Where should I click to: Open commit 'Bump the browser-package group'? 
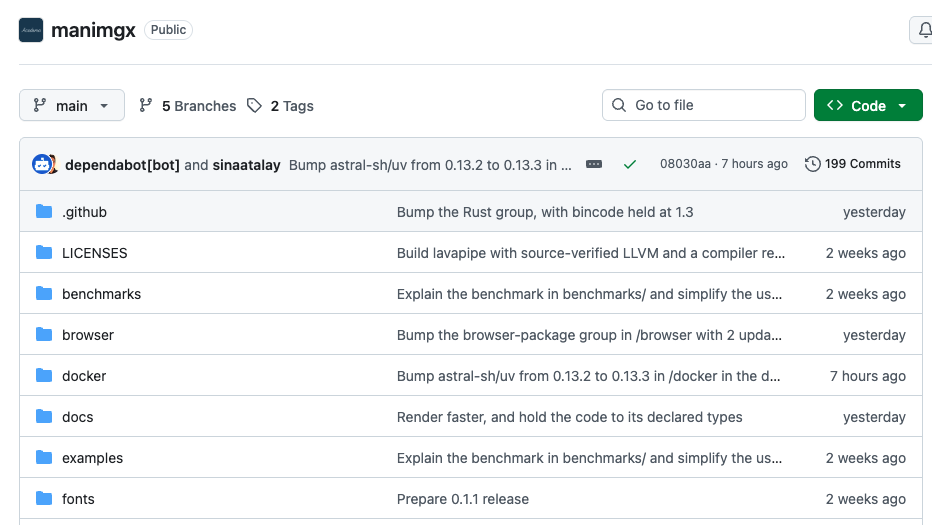point(590,335)
